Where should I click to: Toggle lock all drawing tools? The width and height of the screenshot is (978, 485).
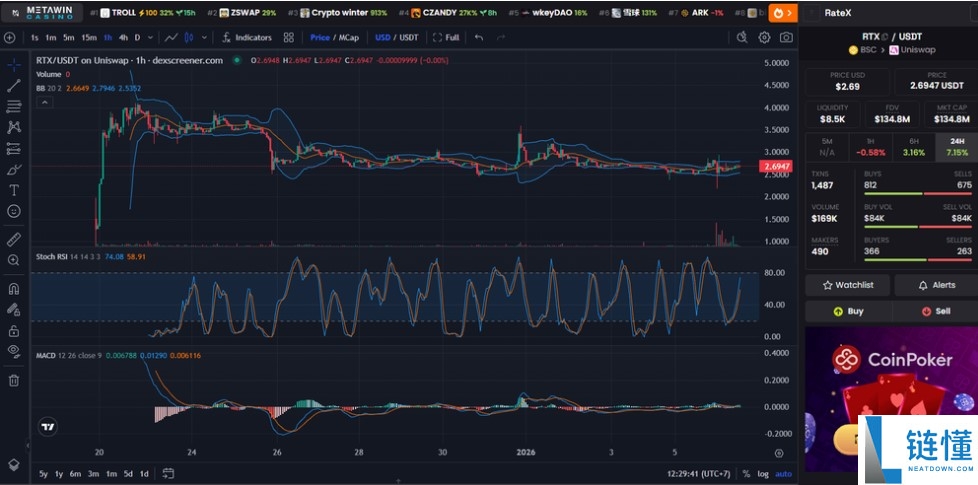pyautogui.click(x=14, y=330)
